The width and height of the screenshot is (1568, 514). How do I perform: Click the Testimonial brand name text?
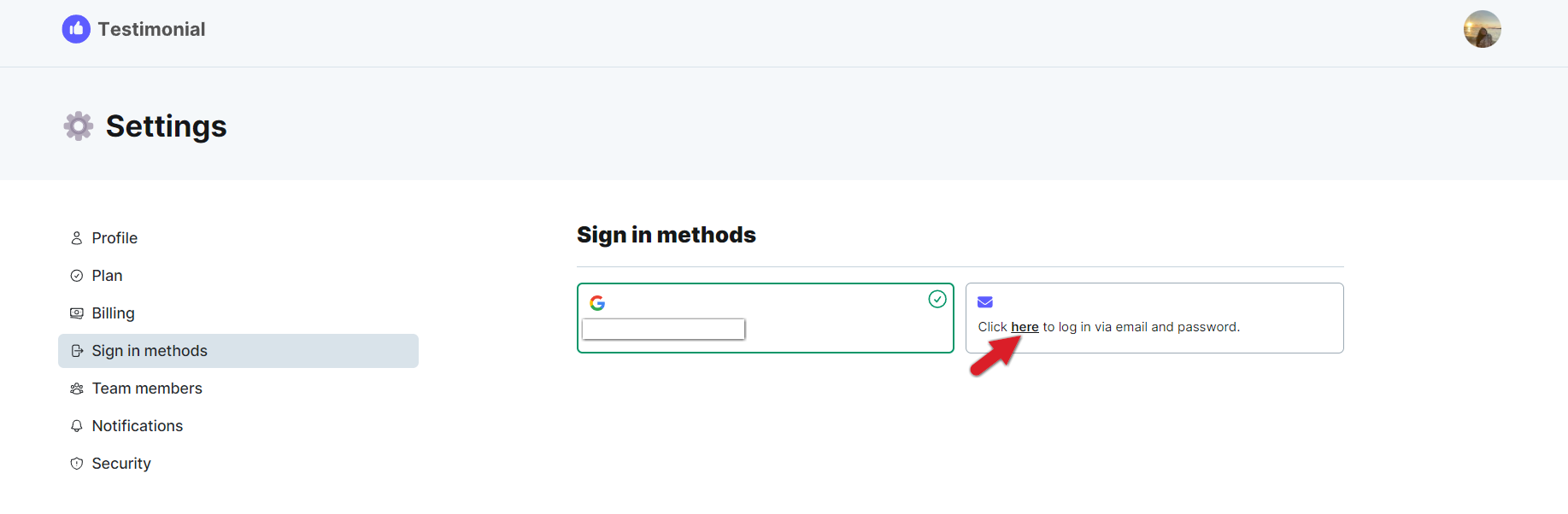[x=152, y=29]
